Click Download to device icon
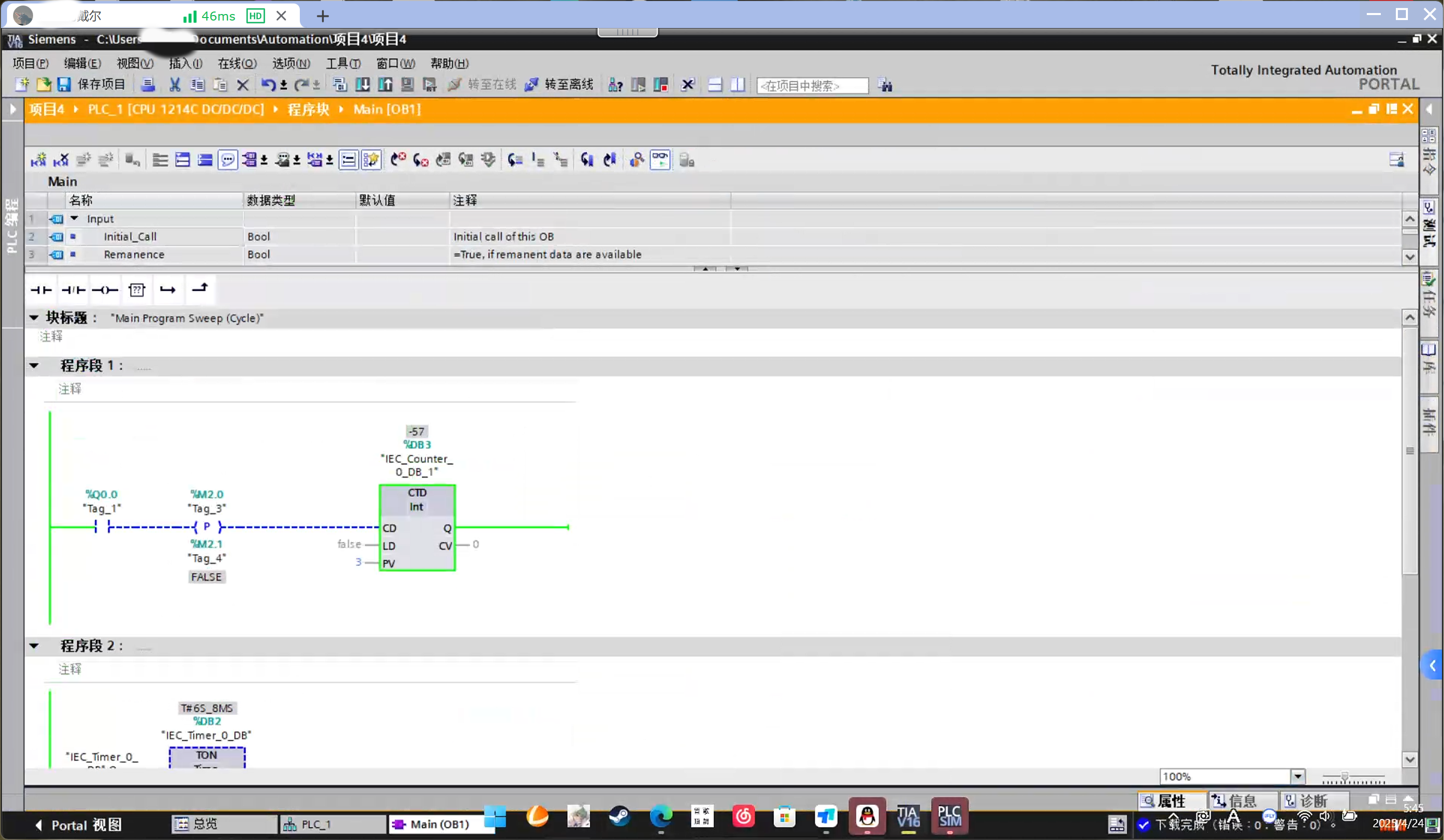This screenshot has height=840, width=1444. tap(363, 85)
